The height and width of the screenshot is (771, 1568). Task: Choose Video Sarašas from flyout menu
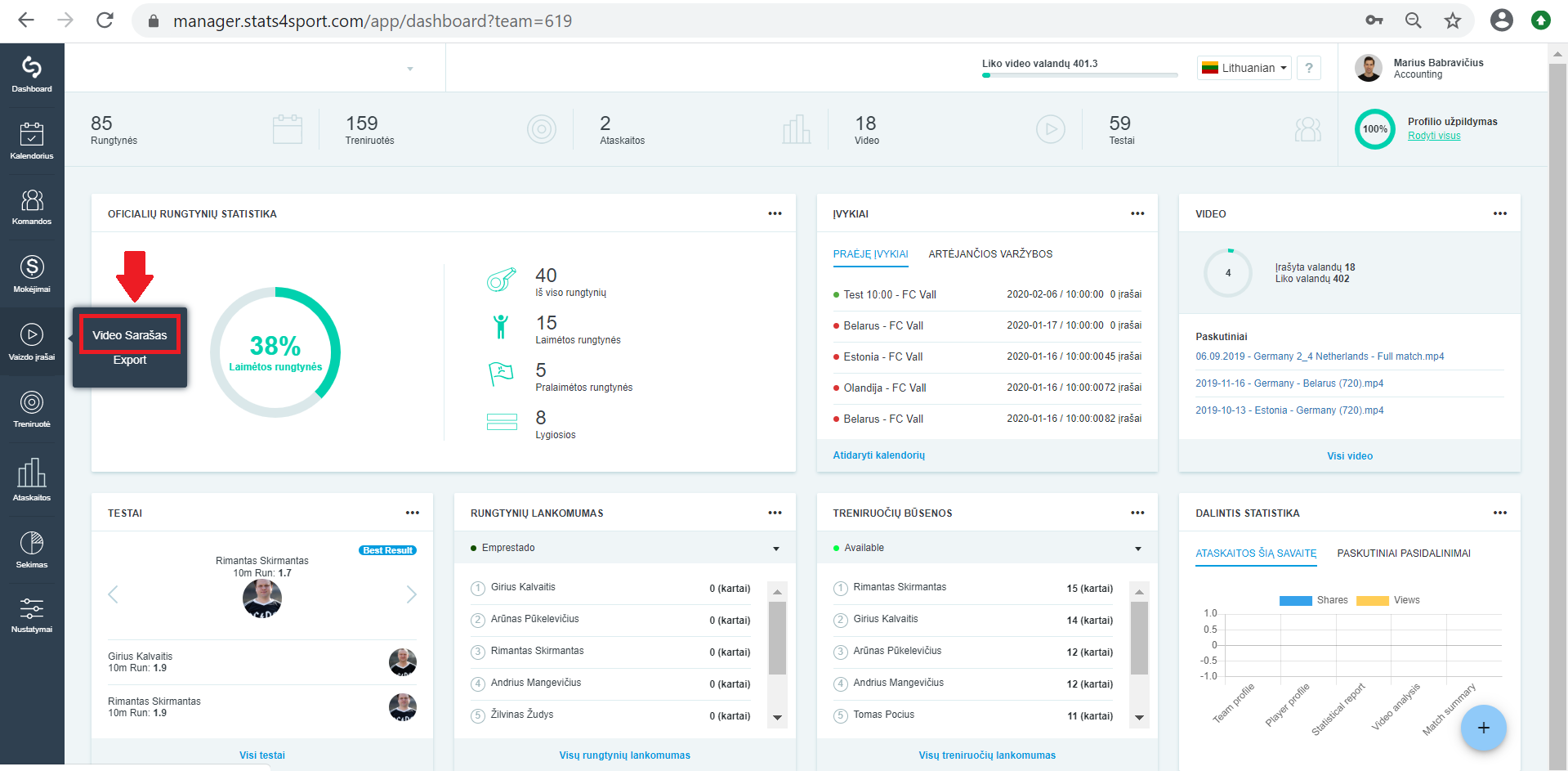[x=130, y=335]
